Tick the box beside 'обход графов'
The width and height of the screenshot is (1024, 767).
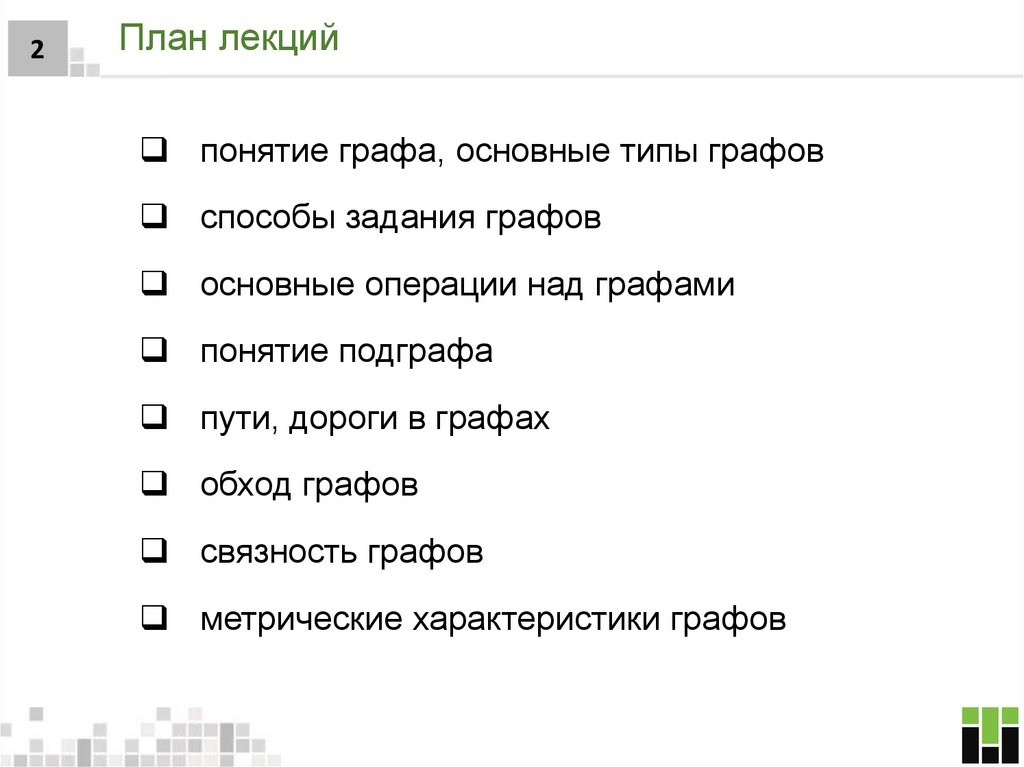(x=154, y=485)
